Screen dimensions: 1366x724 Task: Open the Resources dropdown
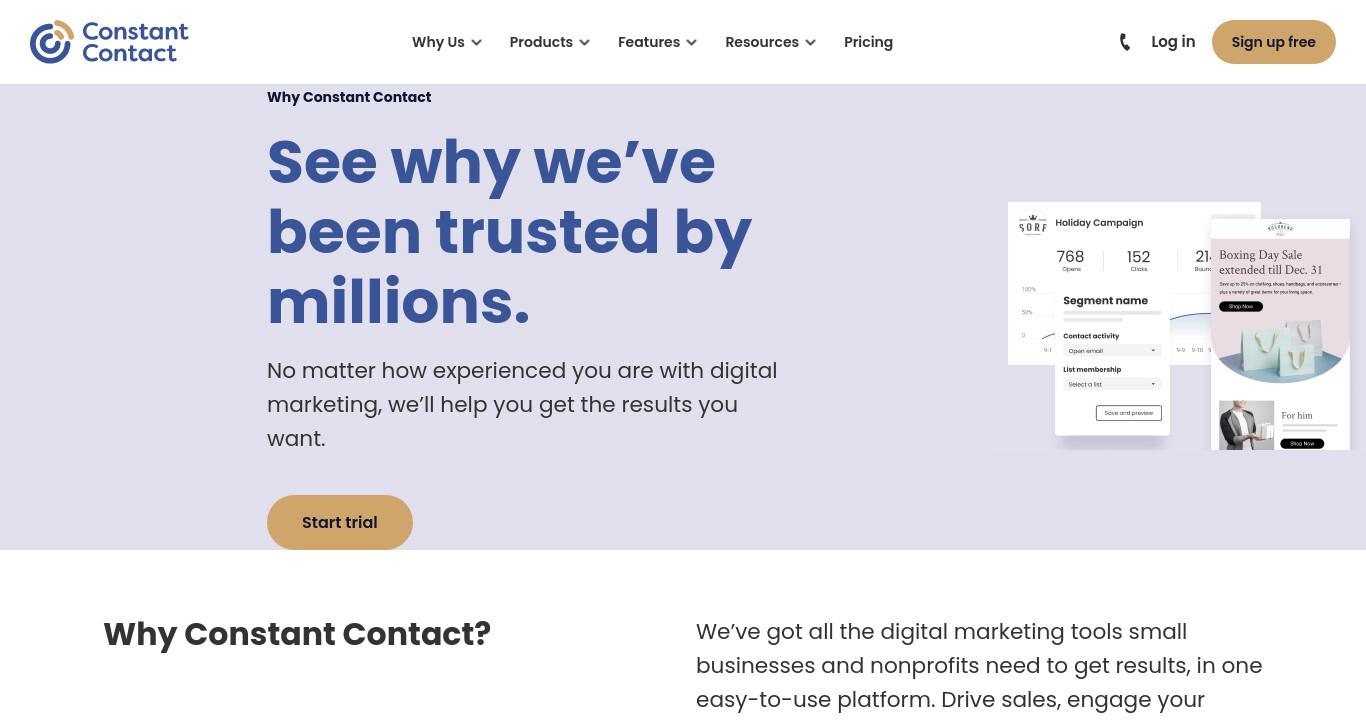coord(770,42)
